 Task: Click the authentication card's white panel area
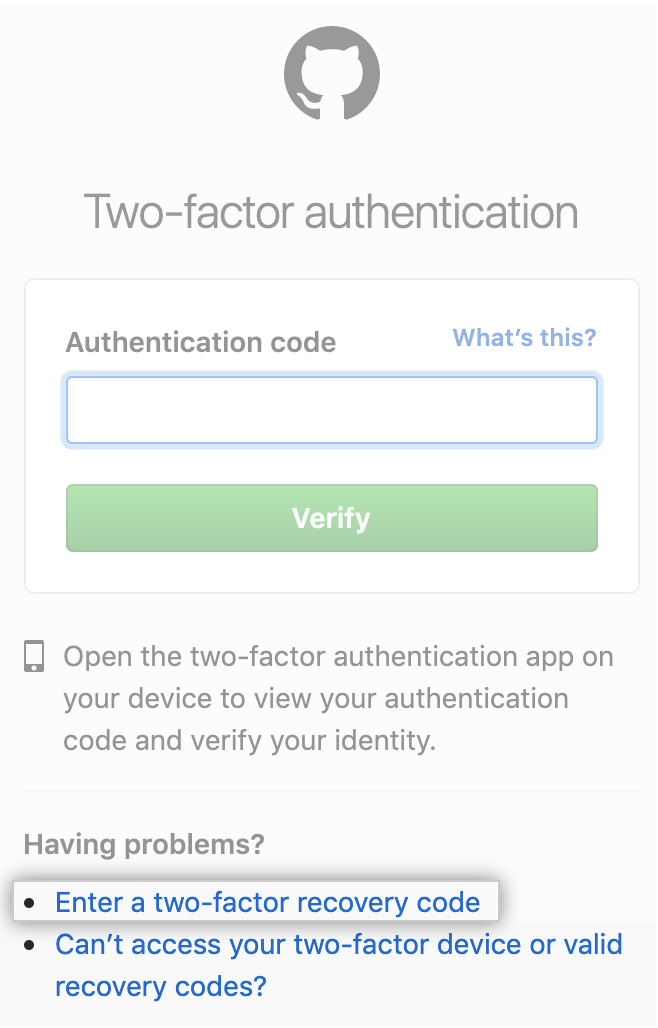pos(330,570)
